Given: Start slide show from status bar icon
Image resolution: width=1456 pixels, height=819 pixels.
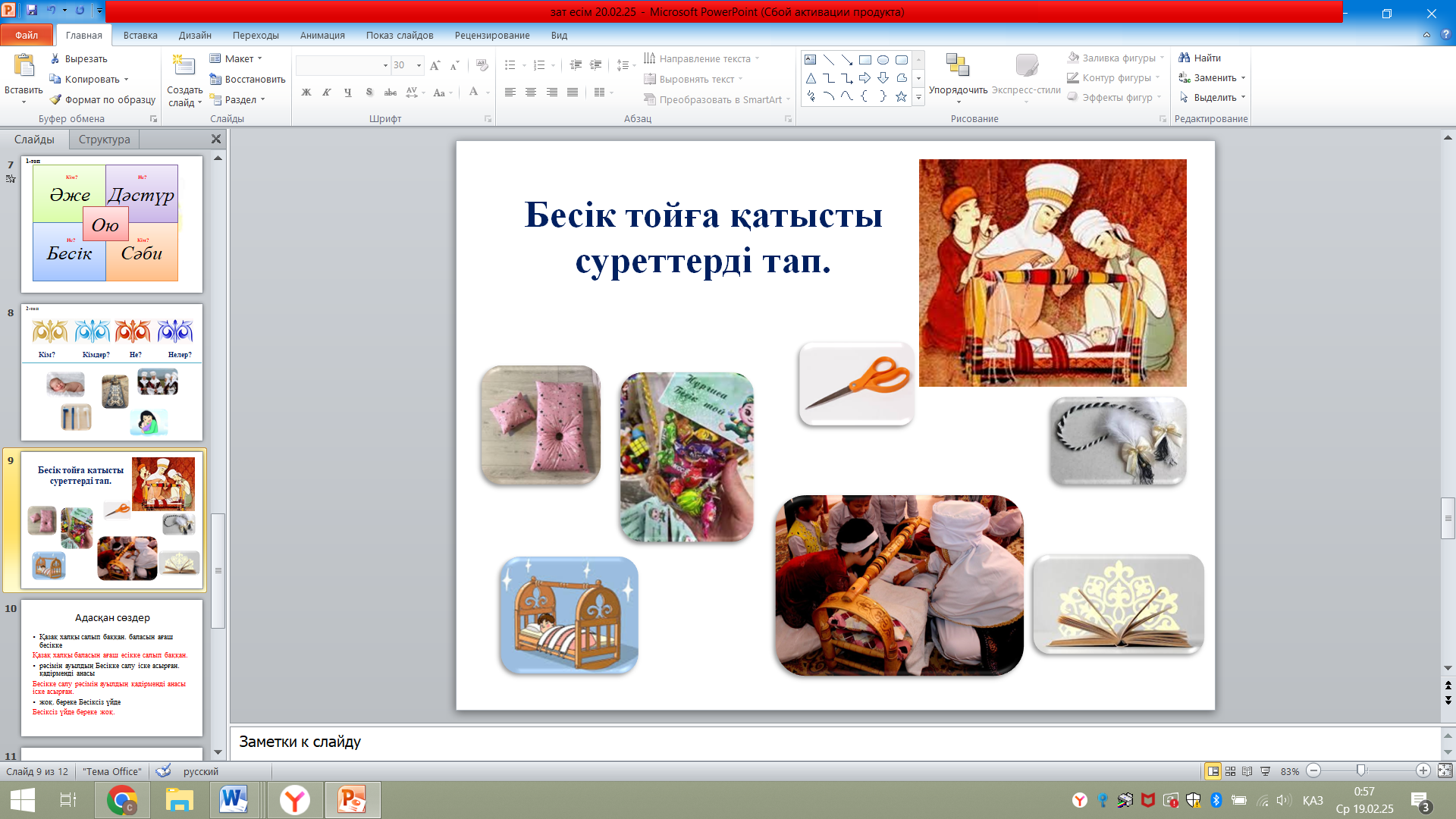Looking at the screenshot, I should [x=1265, y=771].
